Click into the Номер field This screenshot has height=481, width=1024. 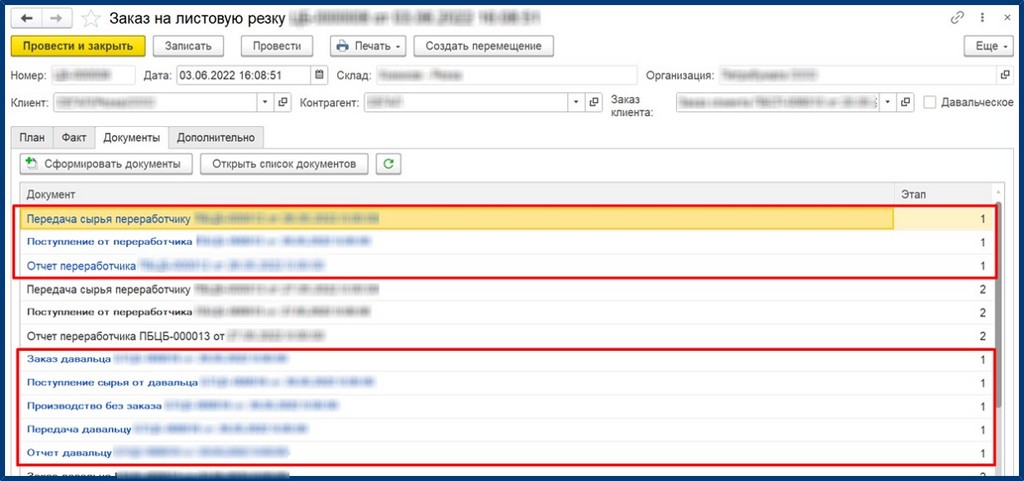(x=92, y=75)
